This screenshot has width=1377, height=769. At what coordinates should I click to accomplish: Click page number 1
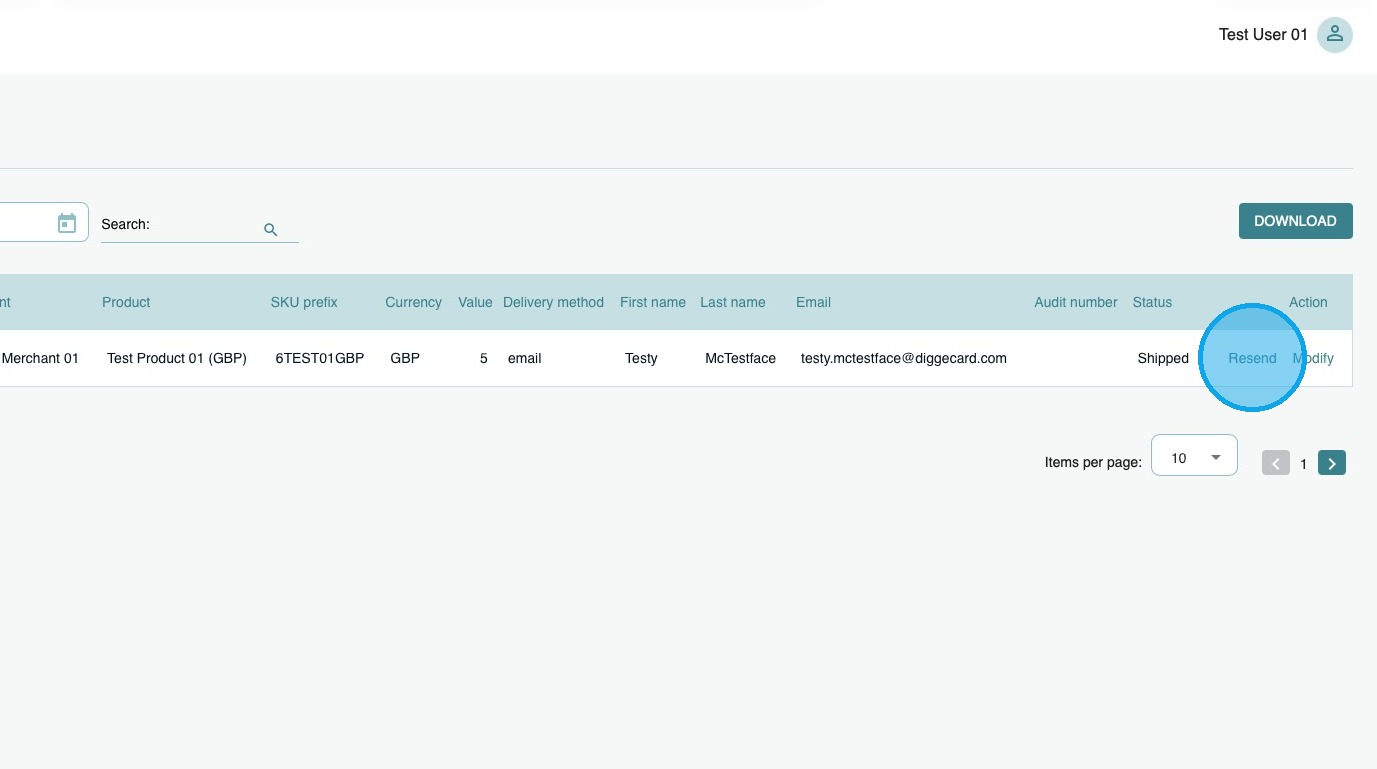coord(1304,464)
